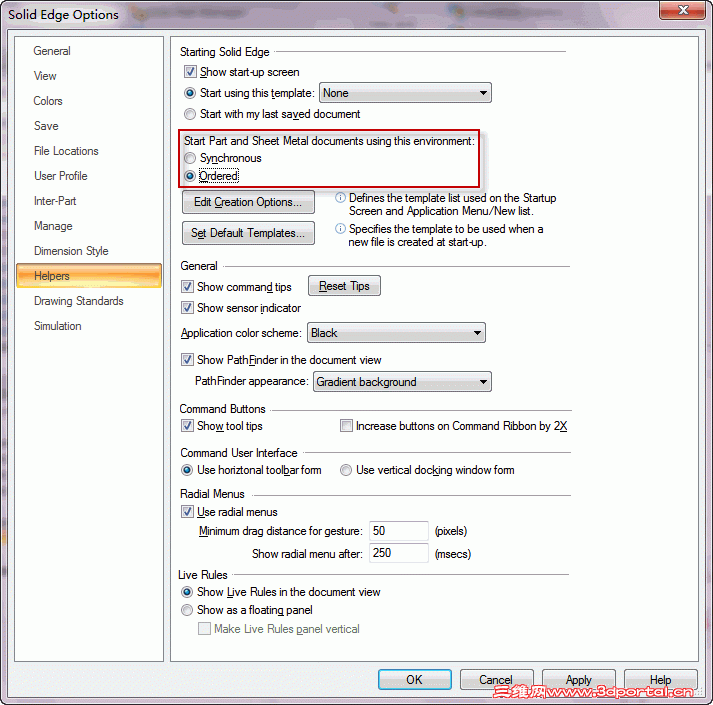Click the Show radial menu after field
The height and width of the screenshot is (705, 713).
pyautogui.click(x=398, y=553)
